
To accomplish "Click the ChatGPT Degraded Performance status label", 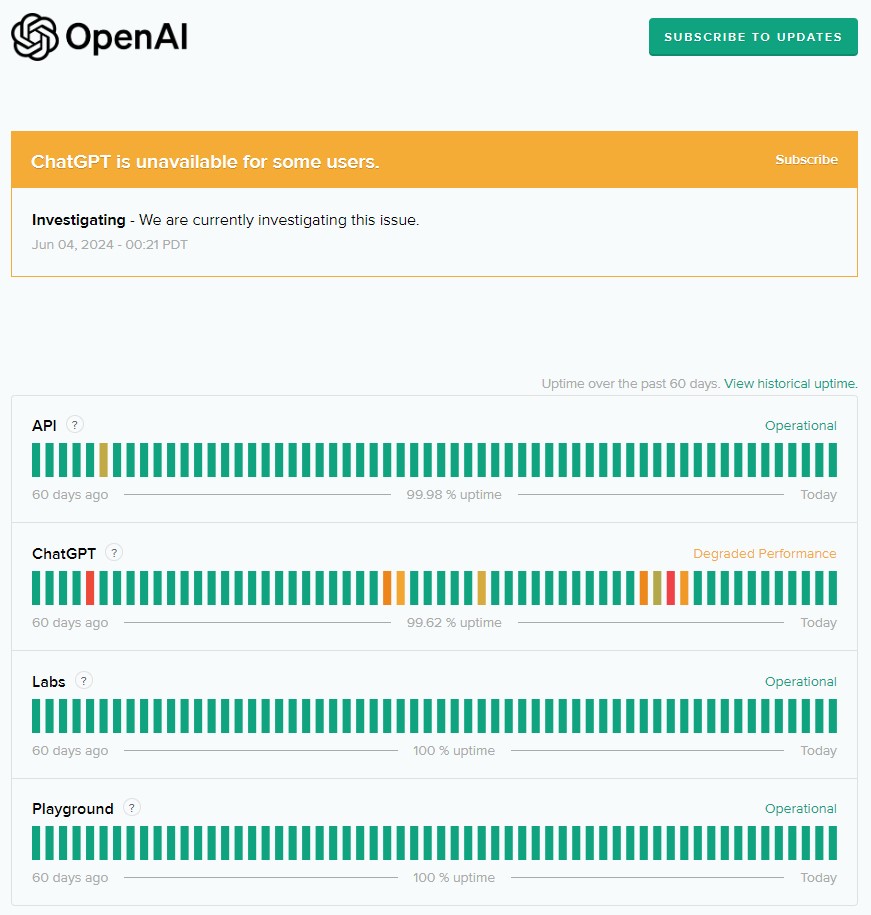I will [x=764, y=553].
